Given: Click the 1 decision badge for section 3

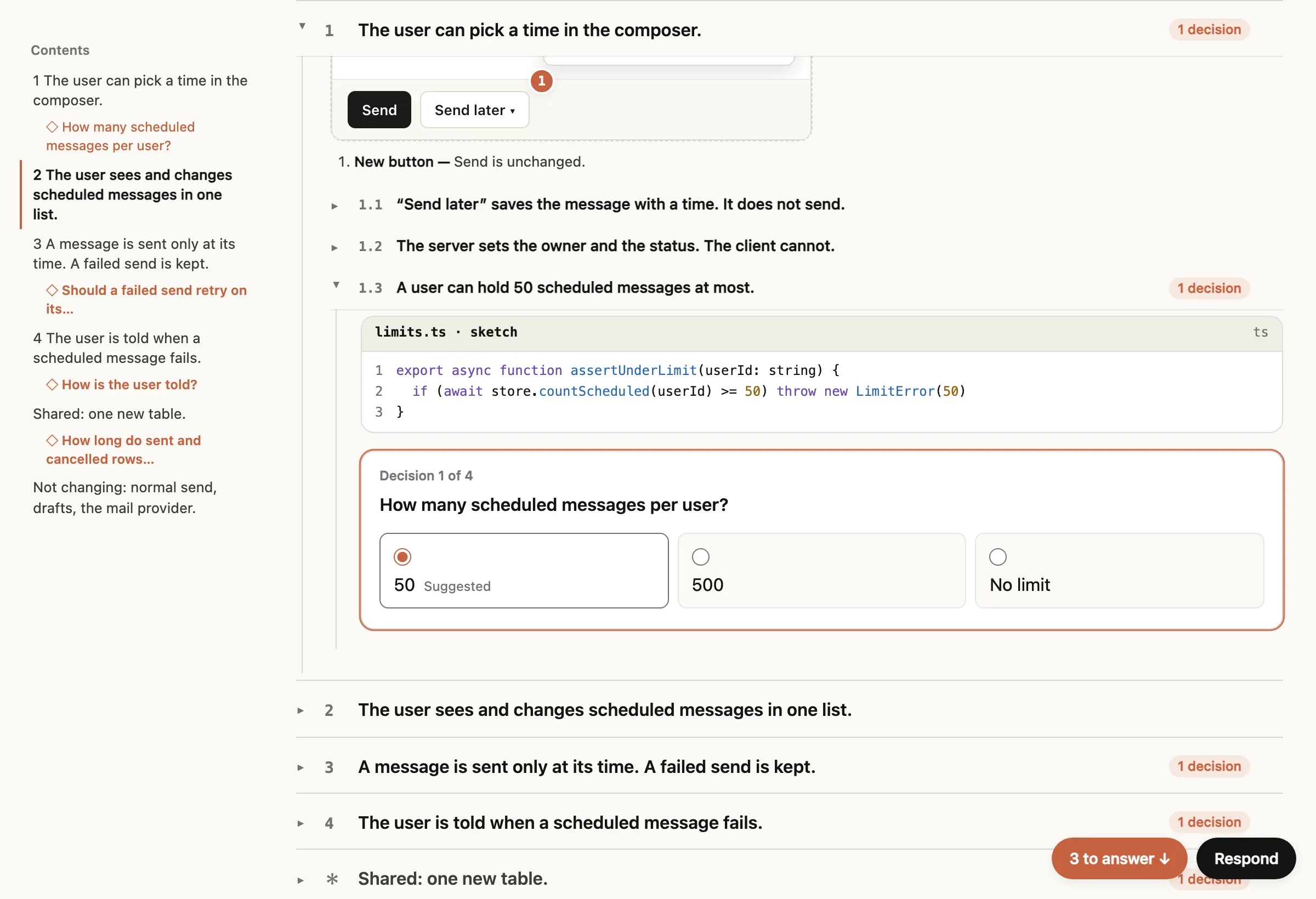Looking at the screenshot, I should click(x=1209, y=766).
